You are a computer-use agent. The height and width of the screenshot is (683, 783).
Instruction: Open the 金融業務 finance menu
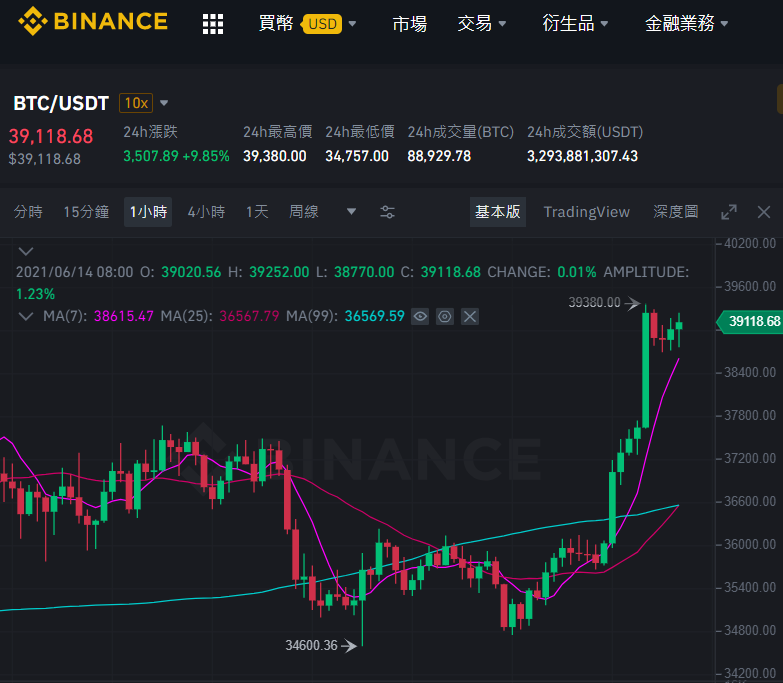pos(680,23)
